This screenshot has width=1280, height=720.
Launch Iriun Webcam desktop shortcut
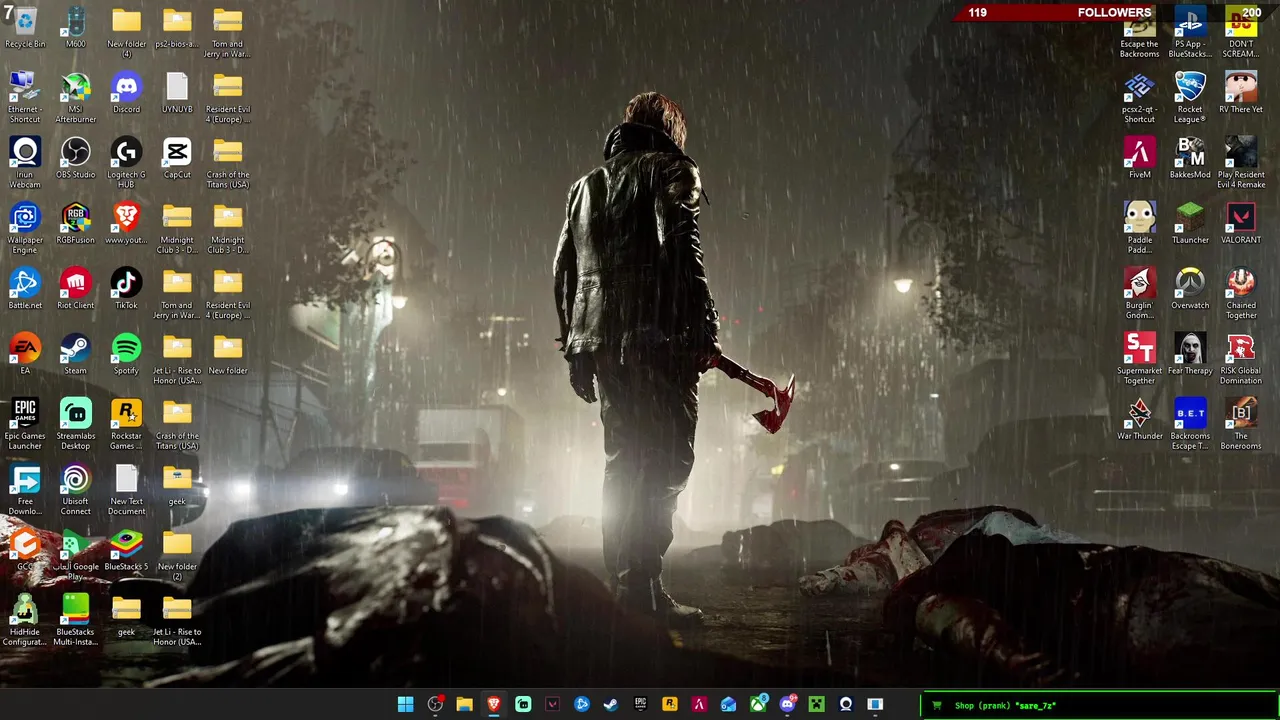(x=25, y=162)
